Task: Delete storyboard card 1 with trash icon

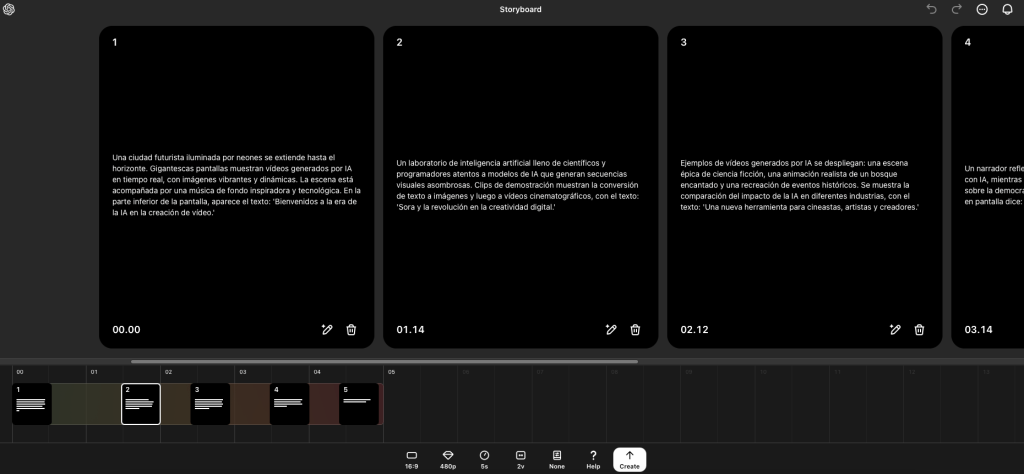Action: (351, 329)
